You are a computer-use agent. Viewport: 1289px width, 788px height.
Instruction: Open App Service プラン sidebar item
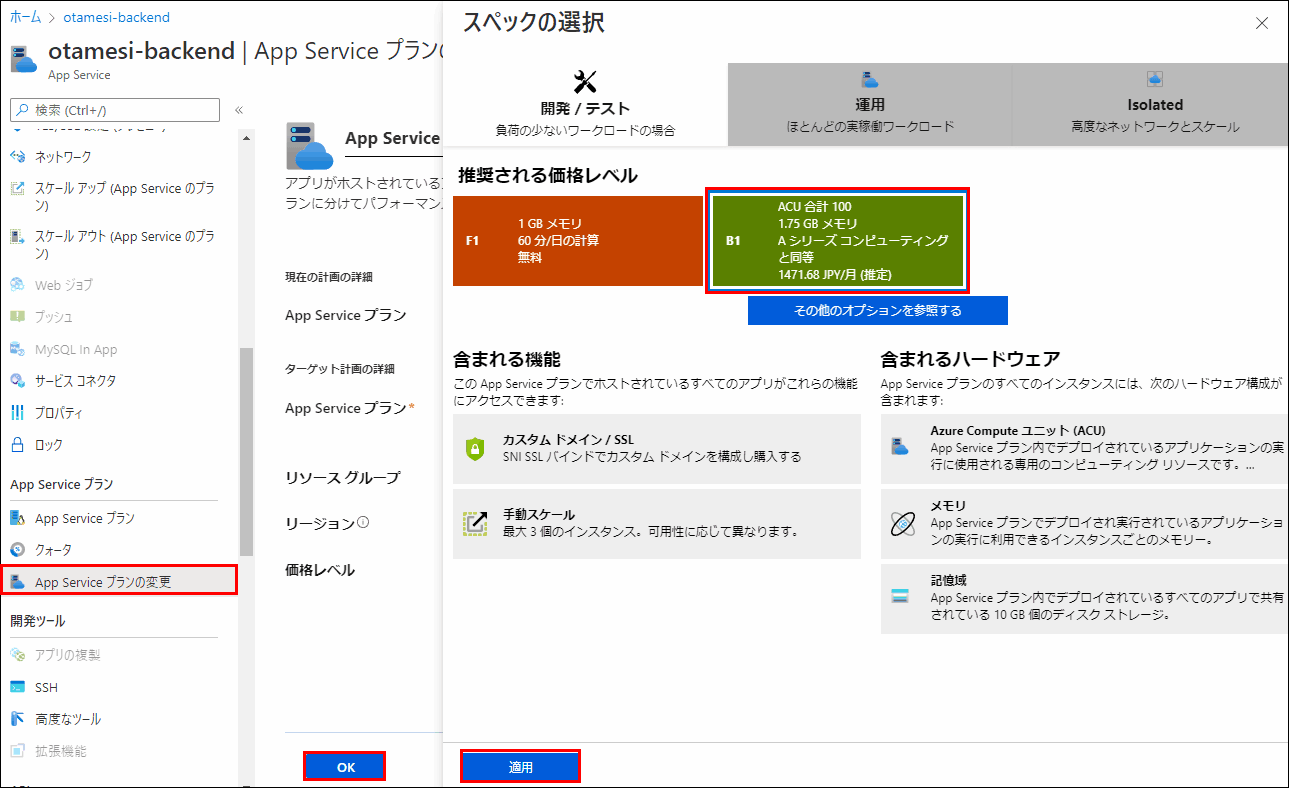click(x=84, y=518)
